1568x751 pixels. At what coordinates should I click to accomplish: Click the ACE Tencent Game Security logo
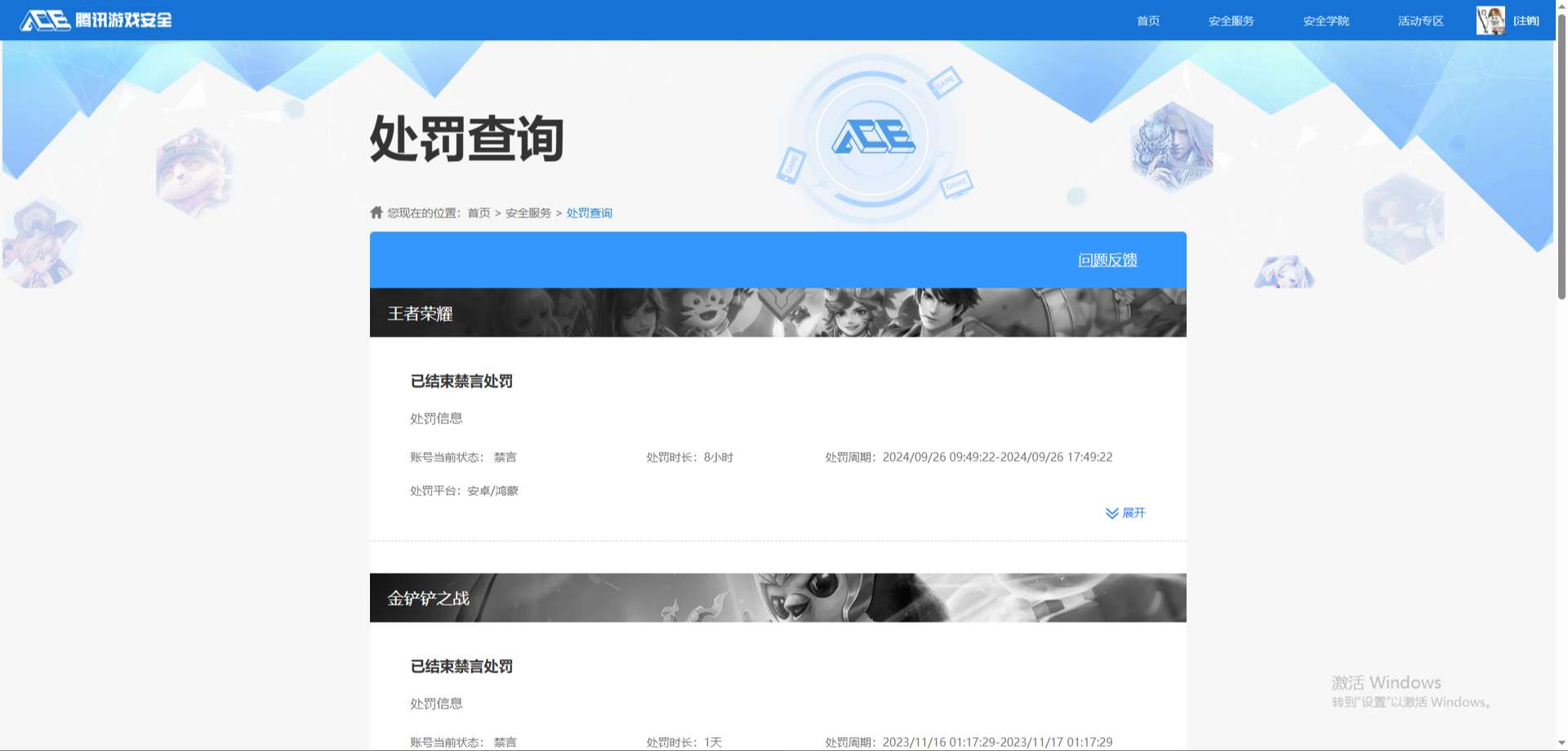coord(96,20)
